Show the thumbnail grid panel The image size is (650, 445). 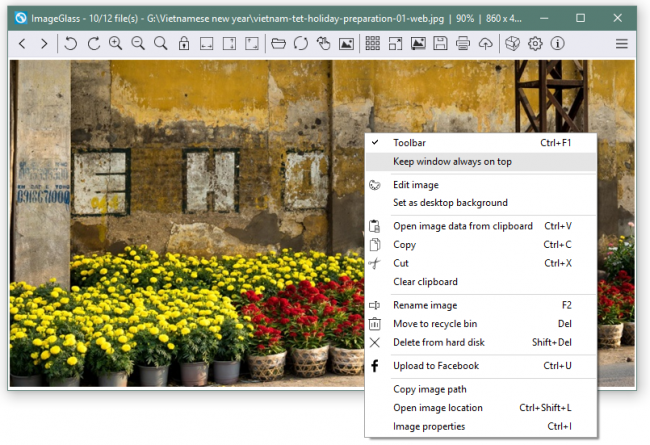(x=372, y=43)
